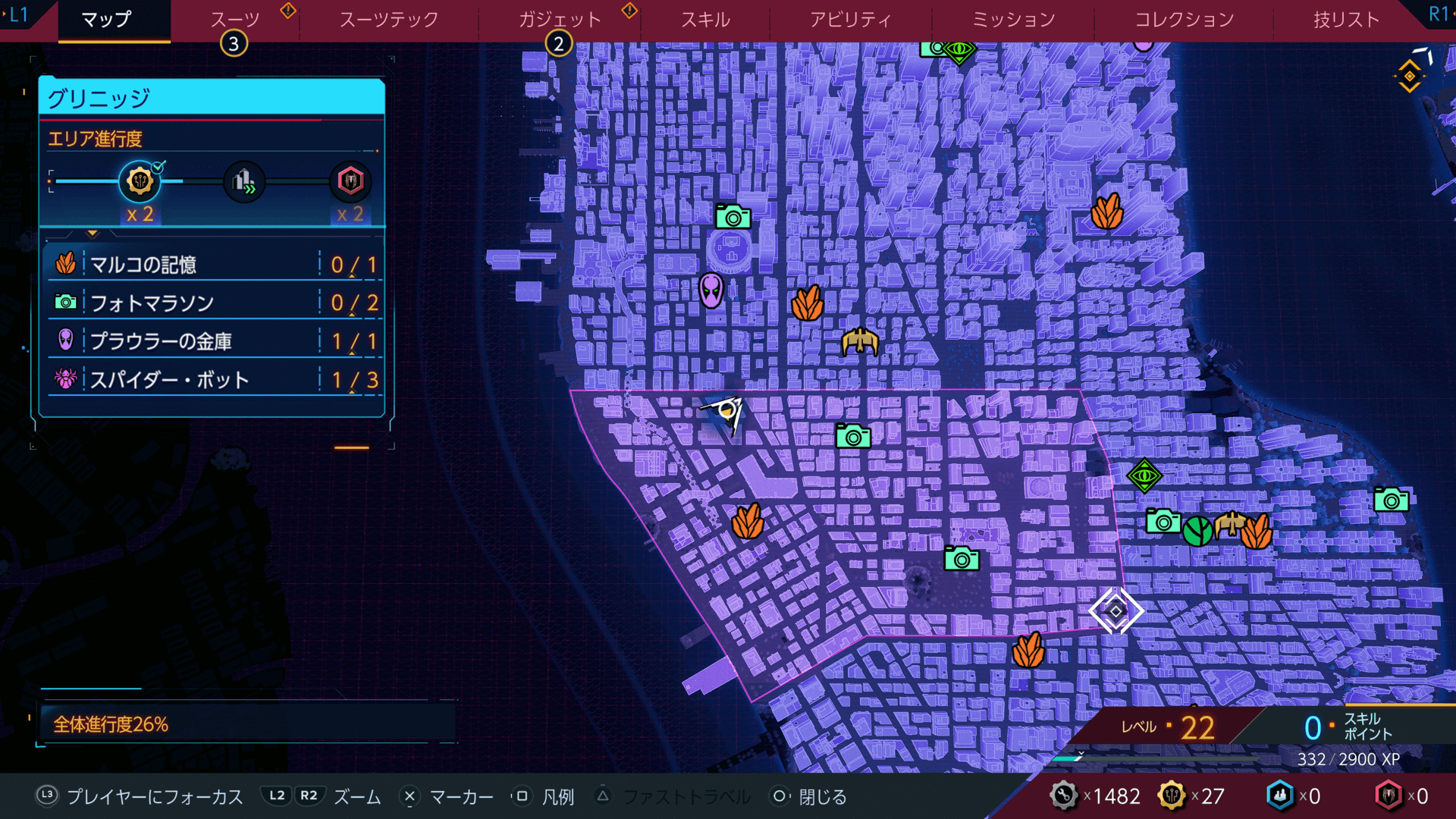
Task: Click the player arrow marker on map
Action: [x=726, y=412]
